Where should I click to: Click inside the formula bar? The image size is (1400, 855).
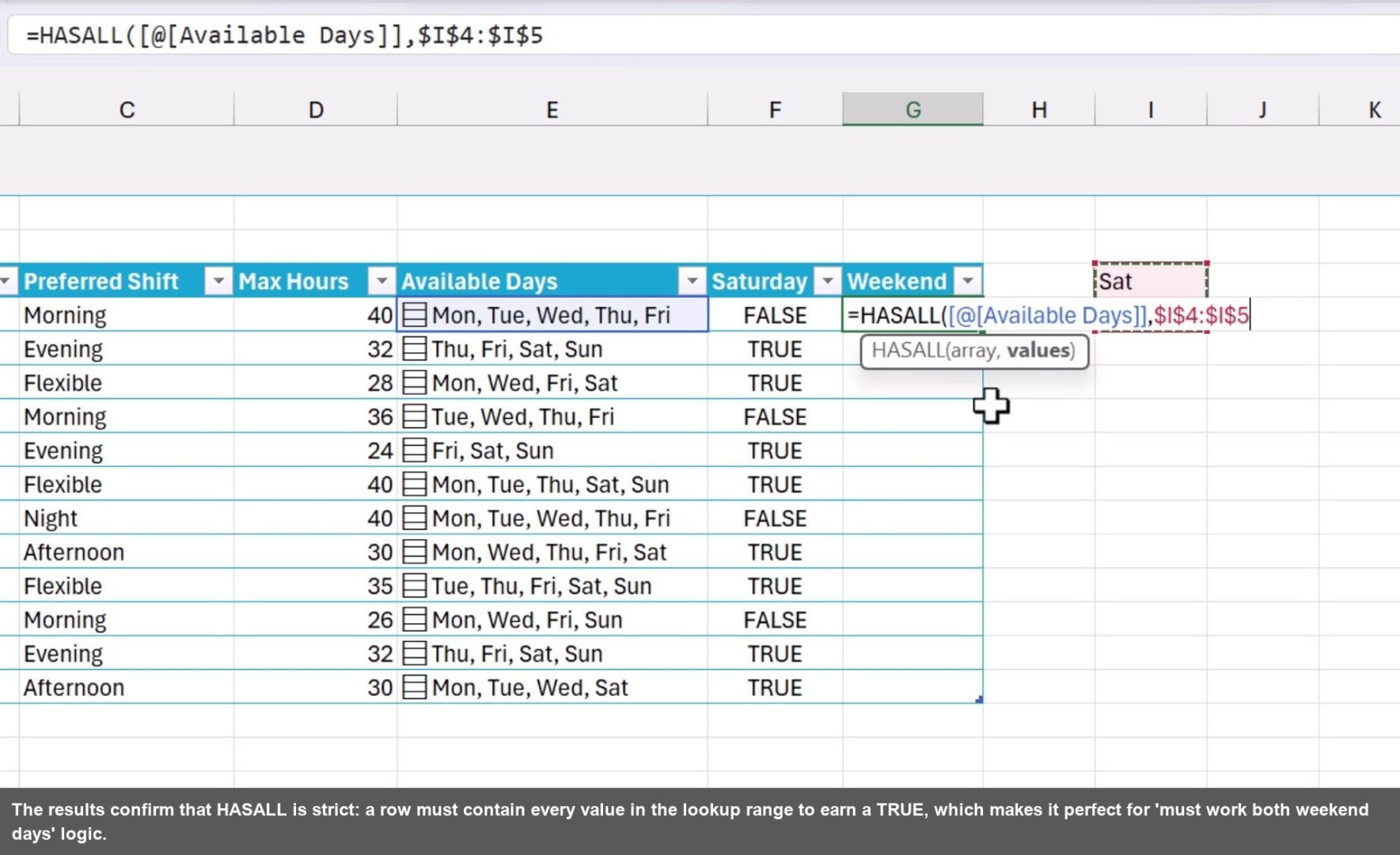(704, 36)
